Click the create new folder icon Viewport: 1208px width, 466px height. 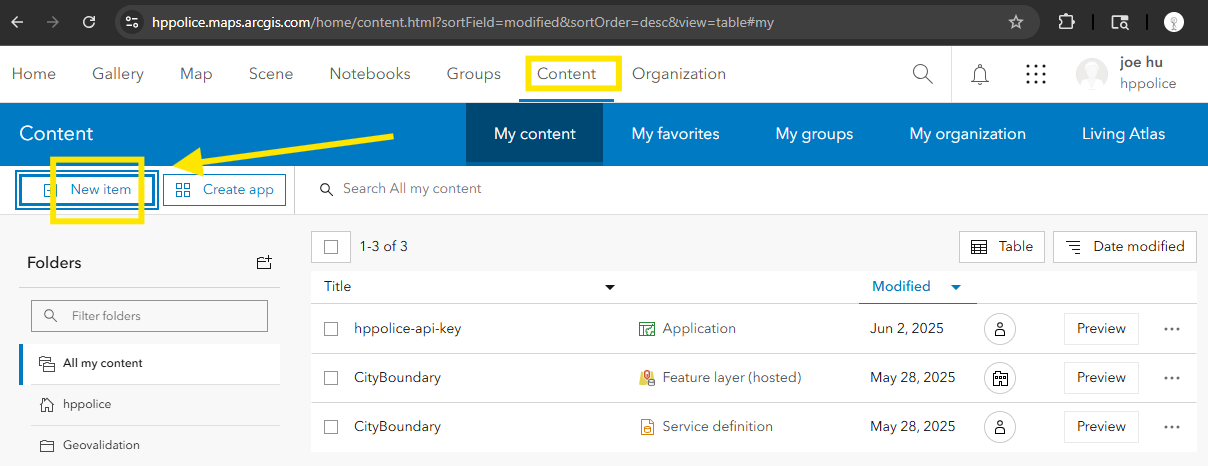264,263
